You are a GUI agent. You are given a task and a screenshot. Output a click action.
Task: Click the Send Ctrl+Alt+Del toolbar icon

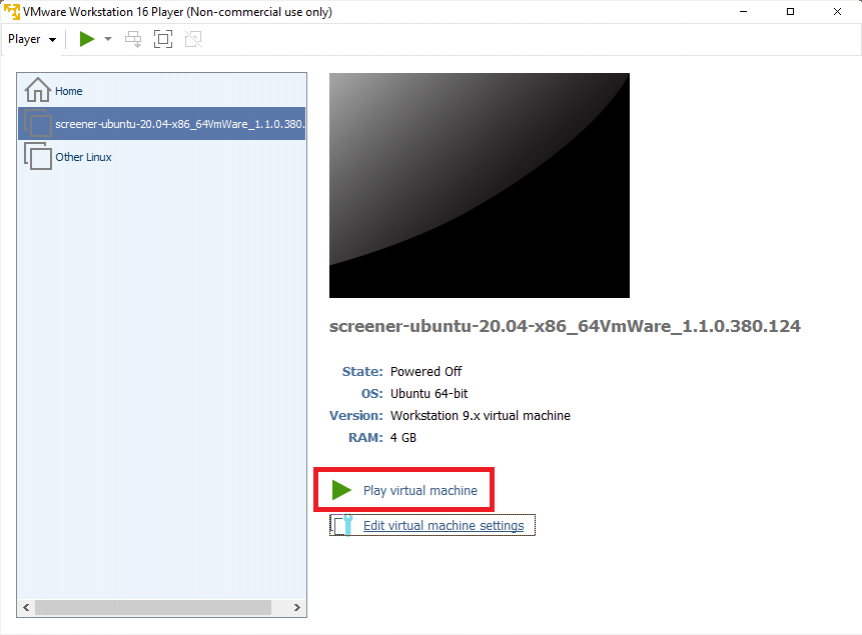pos(133,39)
